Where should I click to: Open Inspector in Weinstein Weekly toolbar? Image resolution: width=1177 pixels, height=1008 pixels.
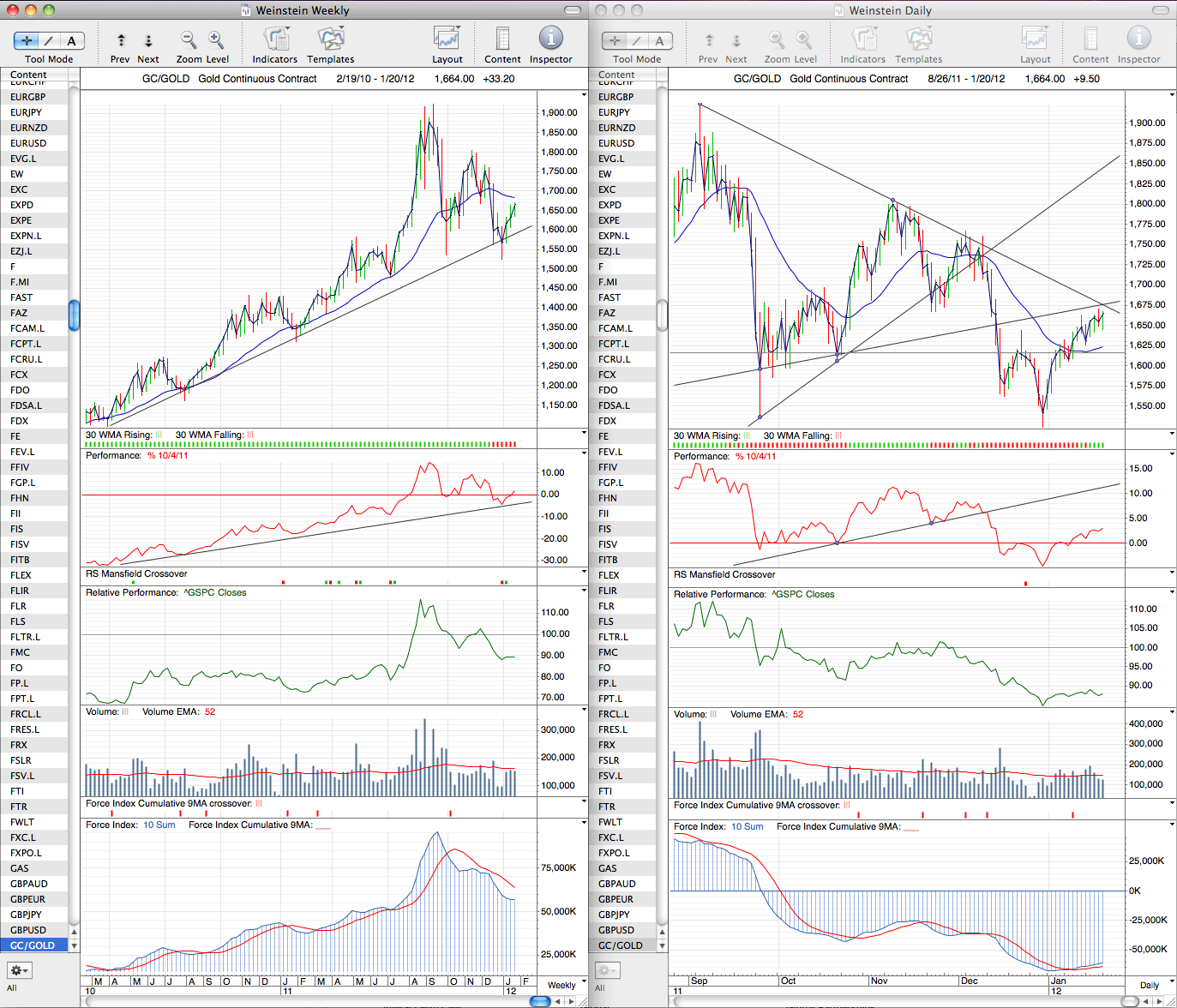(x=550, y=39)
